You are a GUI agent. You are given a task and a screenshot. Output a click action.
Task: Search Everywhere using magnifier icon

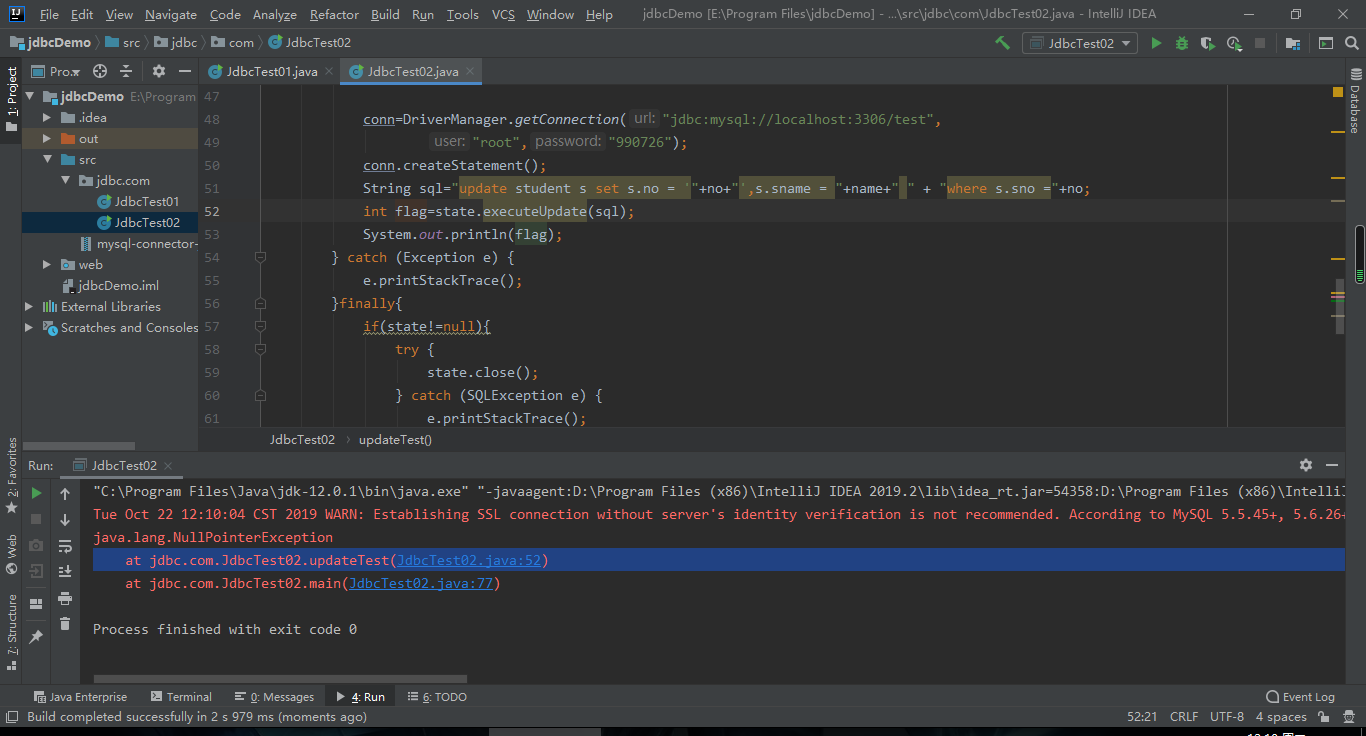(x=1351, y=43)
